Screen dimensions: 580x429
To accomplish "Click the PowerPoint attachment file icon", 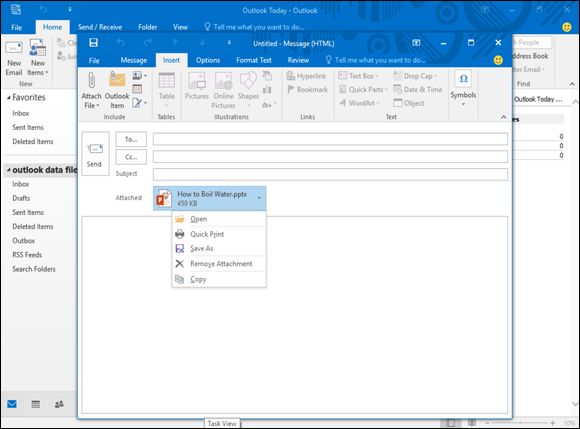I will (164, 198).
